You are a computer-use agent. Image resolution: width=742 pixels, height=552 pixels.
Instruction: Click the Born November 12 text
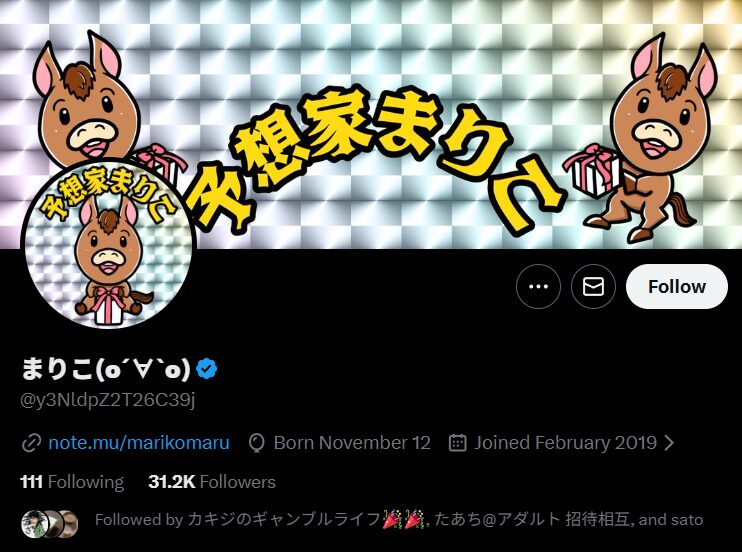(x=352, y=443)
